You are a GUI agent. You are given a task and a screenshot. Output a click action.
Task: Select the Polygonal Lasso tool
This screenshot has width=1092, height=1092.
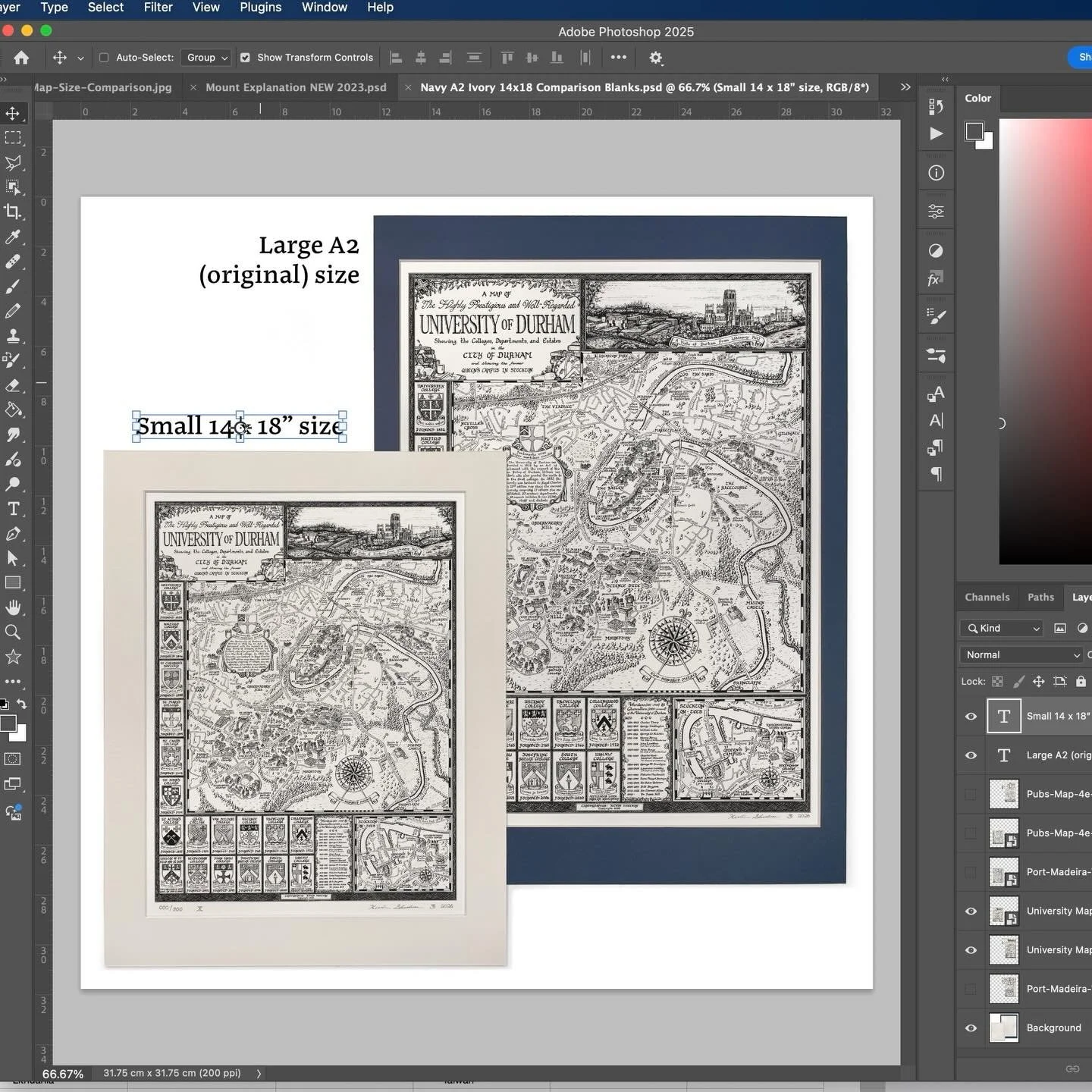click(13, 163)
